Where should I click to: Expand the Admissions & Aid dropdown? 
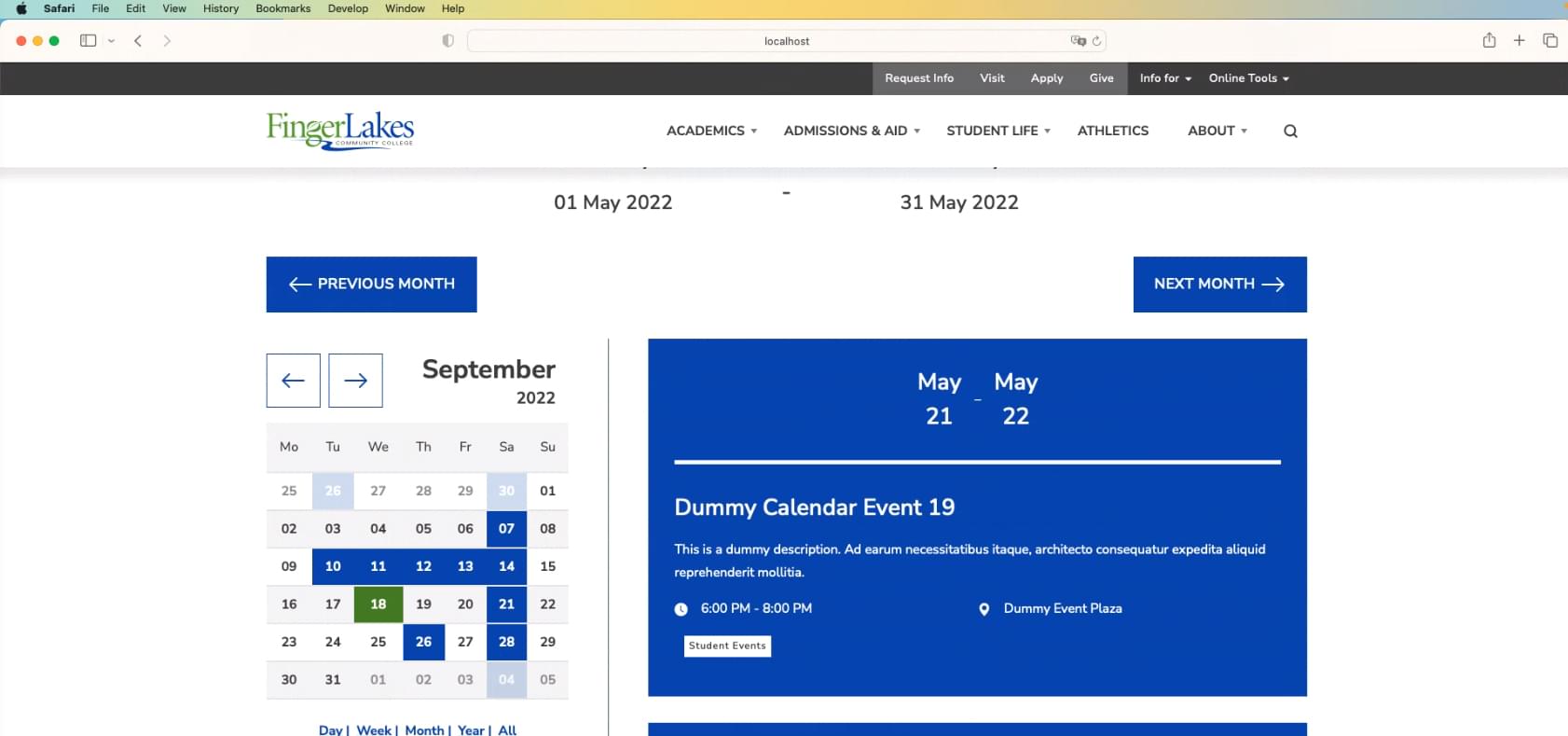[852, 131]
